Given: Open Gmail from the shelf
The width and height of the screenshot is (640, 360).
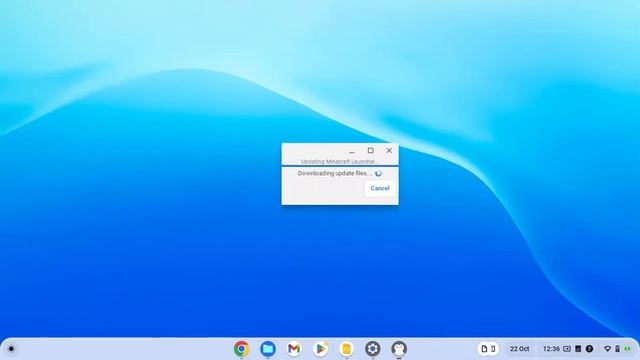Looking at the screenshot, I should pyautogui.click(x=294, y=349).
